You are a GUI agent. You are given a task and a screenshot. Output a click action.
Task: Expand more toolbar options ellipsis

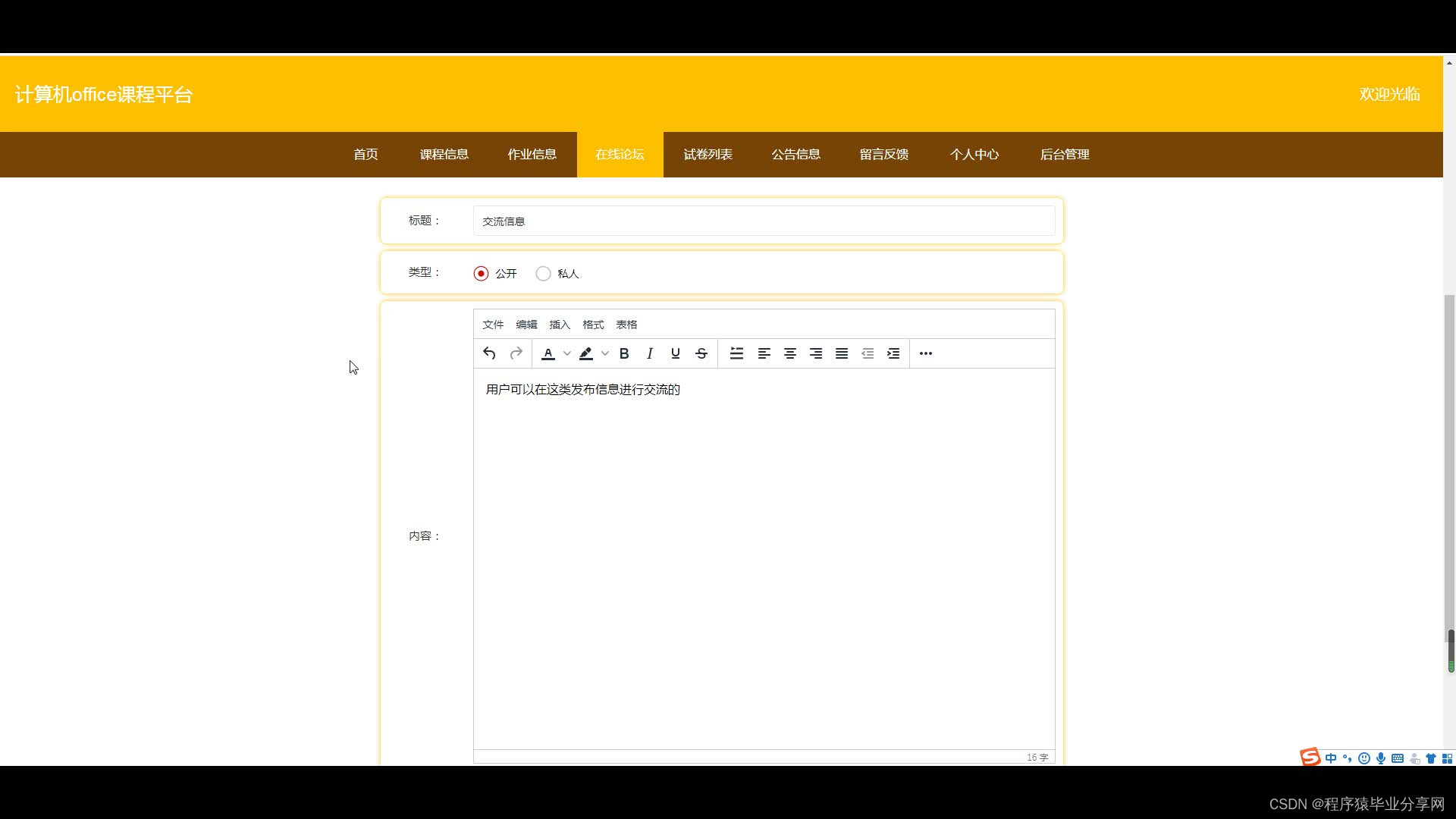click(926, 353)
